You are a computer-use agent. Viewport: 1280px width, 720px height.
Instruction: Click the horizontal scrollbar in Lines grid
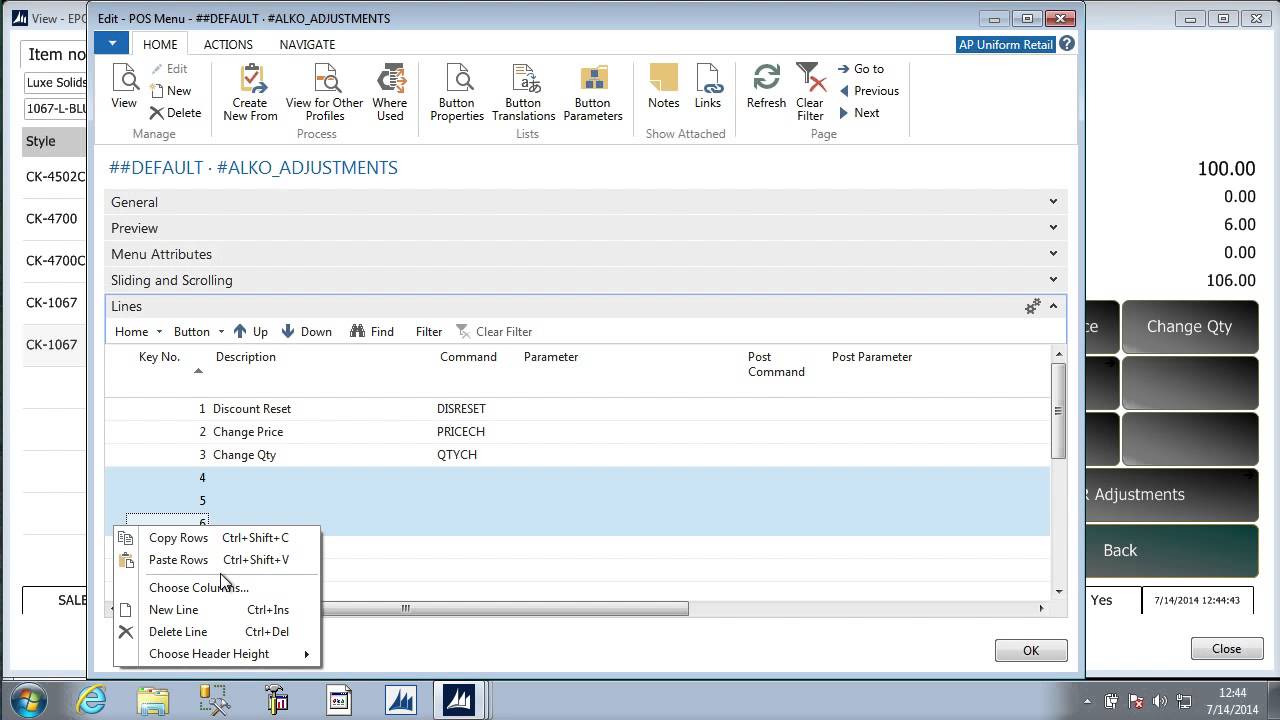tap(505, 608)
